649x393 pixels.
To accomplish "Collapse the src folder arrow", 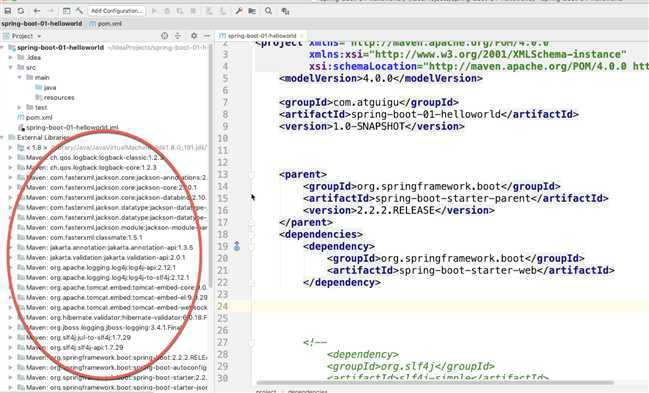I will 11,68.
